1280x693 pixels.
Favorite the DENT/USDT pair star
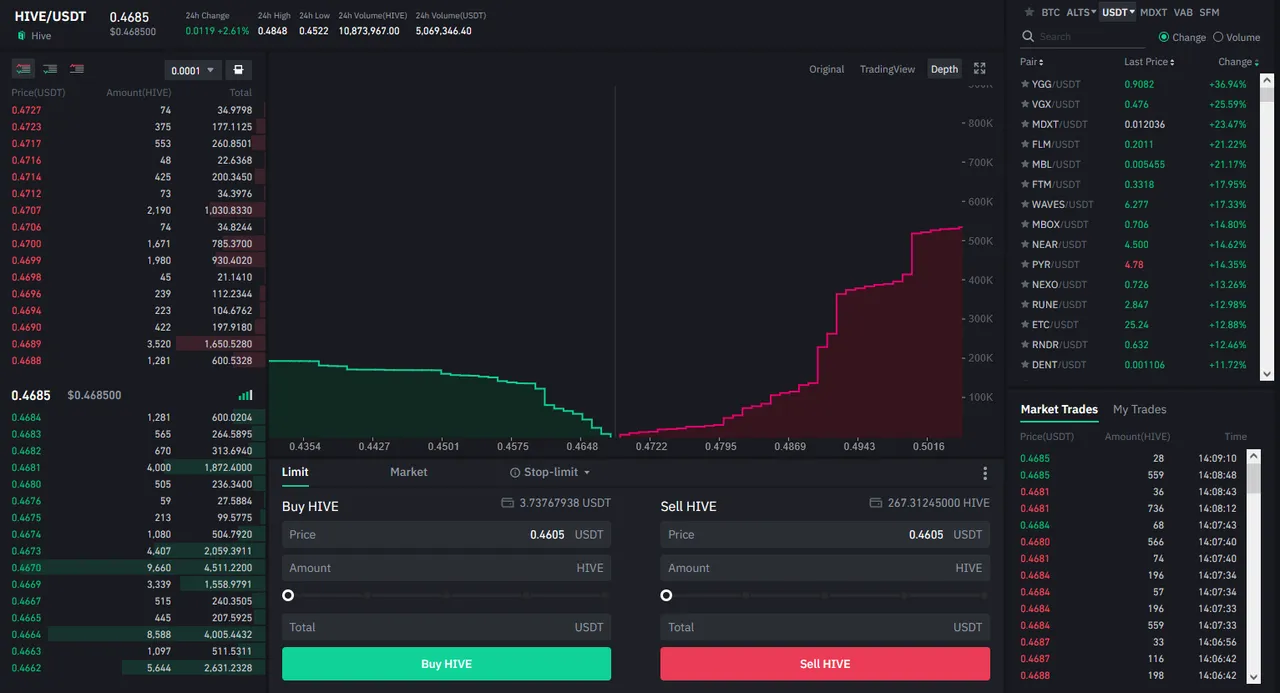1025,364
